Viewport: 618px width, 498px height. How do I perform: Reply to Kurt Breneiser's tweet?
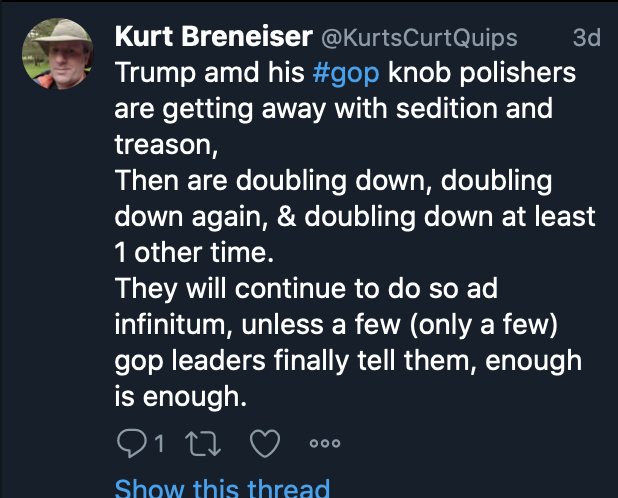pos(132,442)
